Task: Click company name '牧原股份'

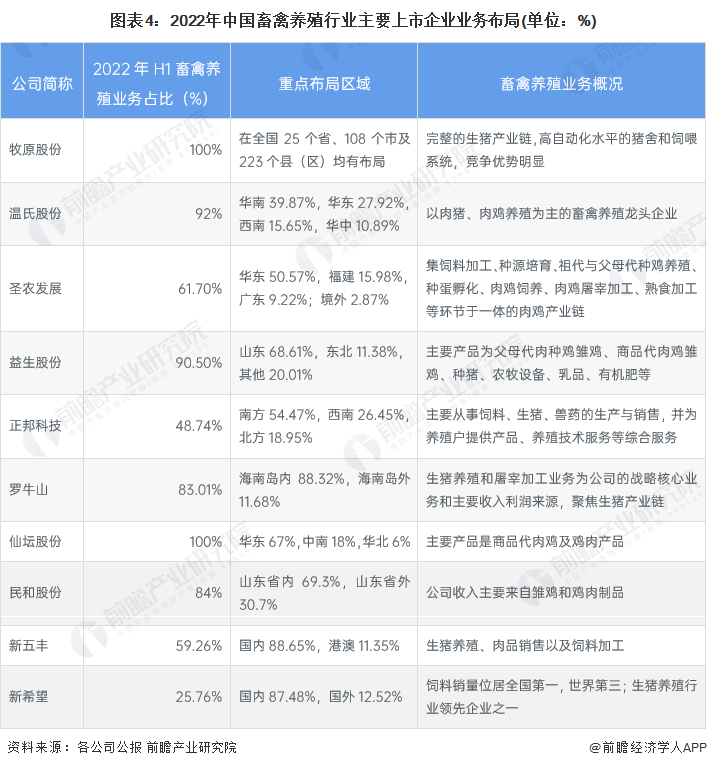Action: click(x=35, y=149)
